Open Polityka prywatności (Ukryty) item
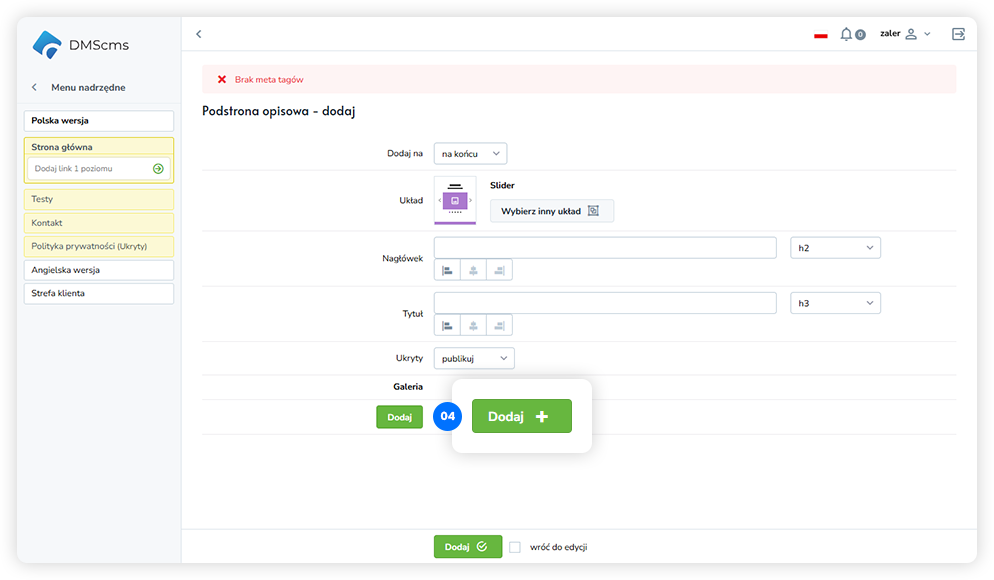This screenshot has width=994, height=580. [x=99, y=246]
